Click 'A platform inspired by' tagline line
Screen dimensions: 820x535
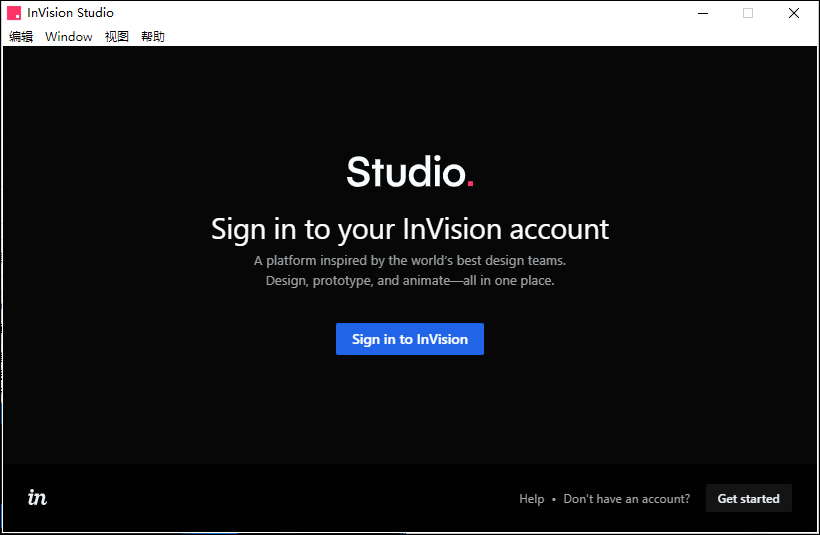coord(410,260)
